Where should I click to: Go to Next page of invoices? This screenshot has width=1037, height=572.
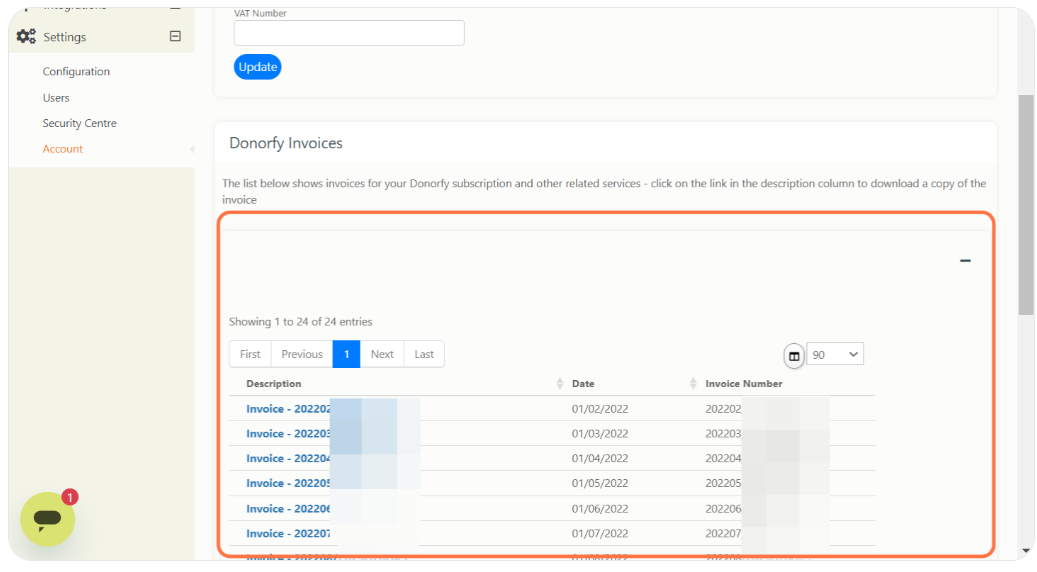click(382, 354)
